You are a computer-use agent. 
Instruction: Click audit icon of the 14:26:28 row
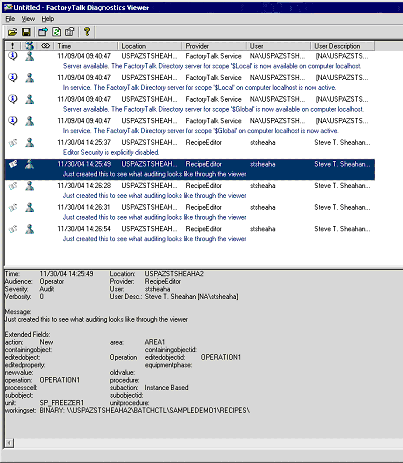point(13,186)
